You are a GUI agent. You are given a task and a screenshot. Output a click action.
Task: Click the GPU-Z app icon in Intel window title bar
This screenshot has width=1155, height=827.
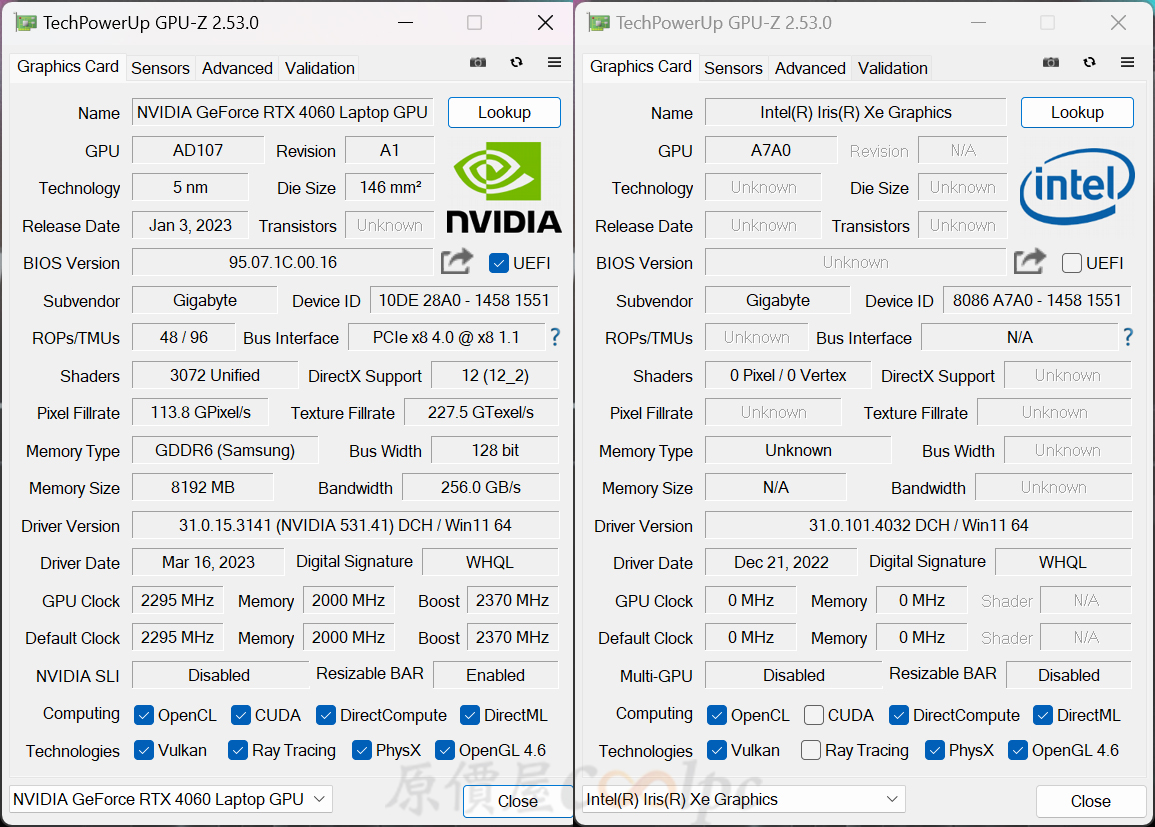[599, 23]
